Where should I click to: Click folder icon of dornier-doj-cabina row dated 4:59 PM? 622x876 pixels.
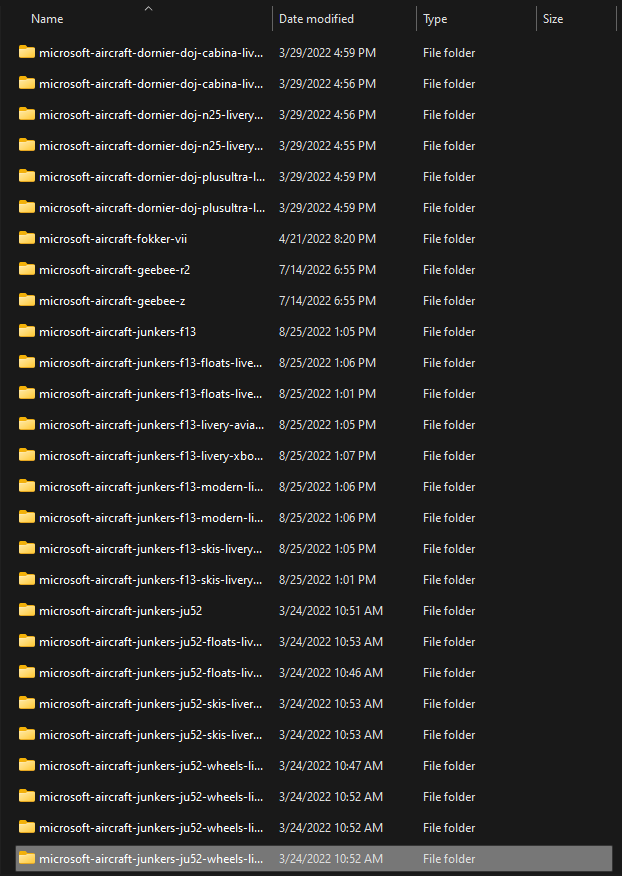[27, 53]
